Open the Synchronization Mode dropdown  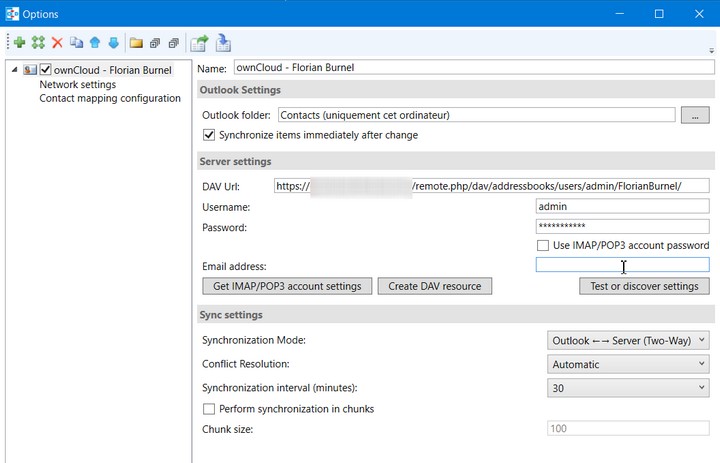coord(628,341)
